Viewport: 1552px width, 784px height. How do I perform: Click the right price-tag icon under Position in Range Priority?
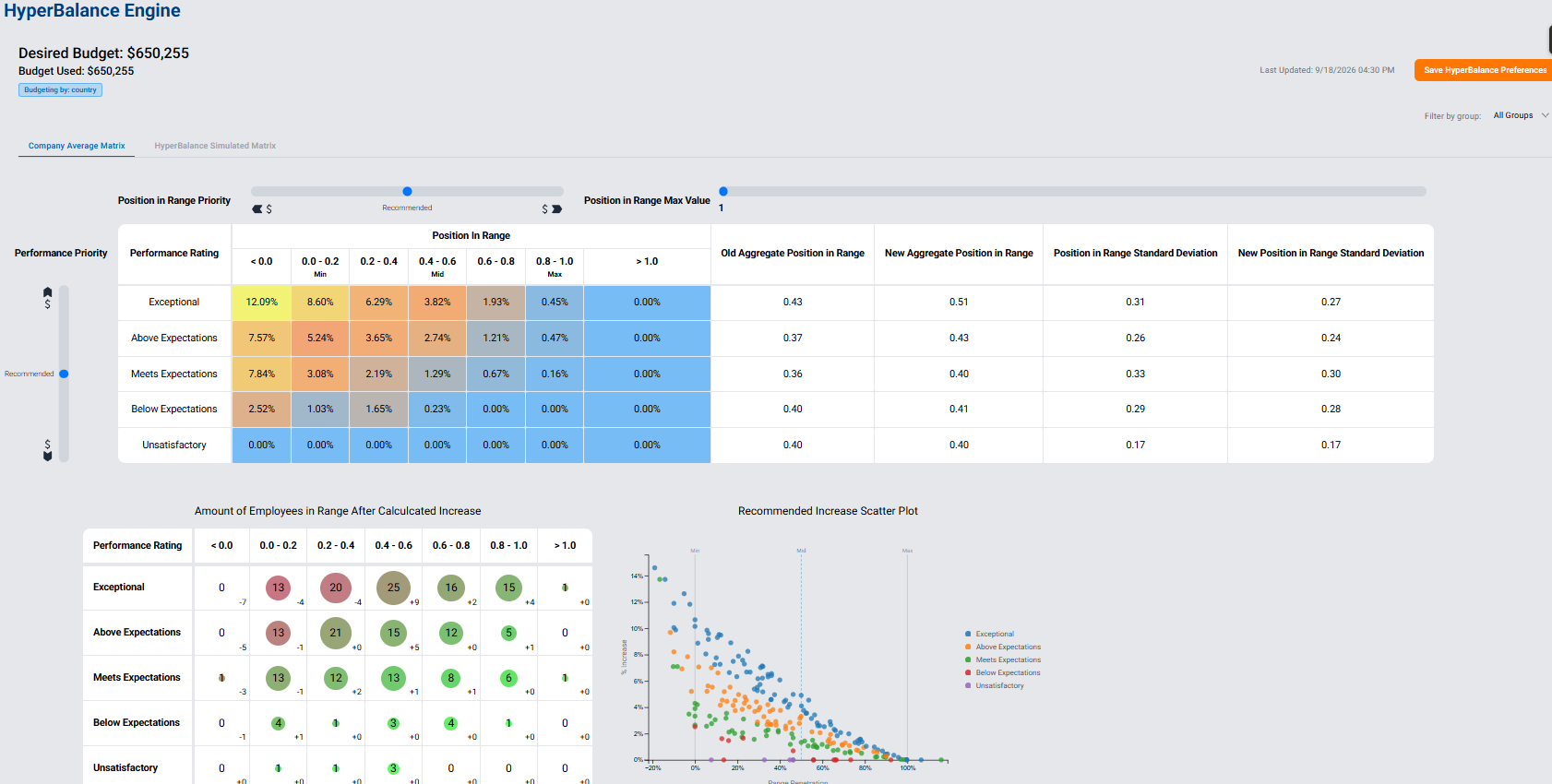click(x=556, y=209)
